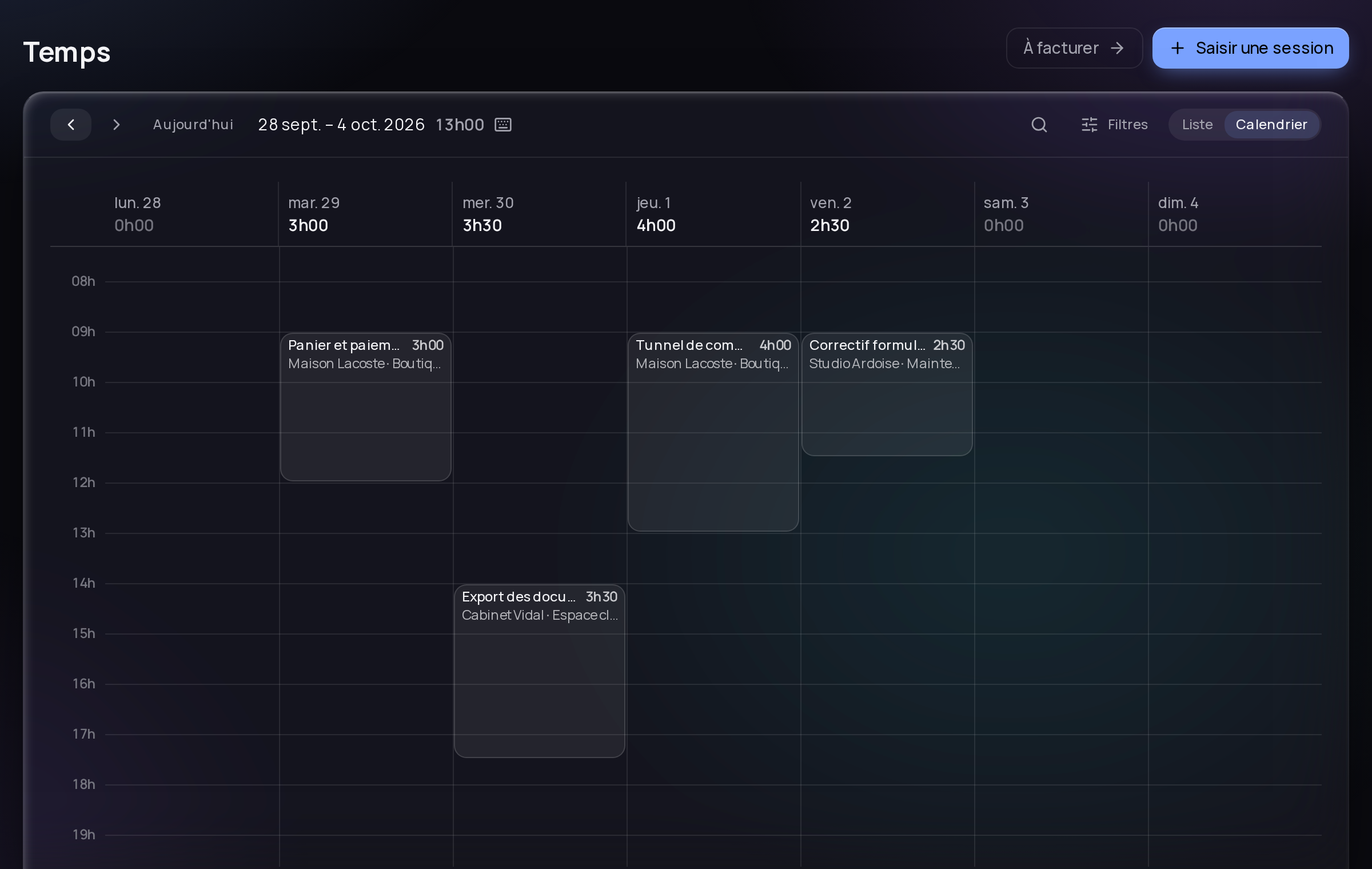Open the search magnifier
1372x869 pixels.
(1039, 125)
